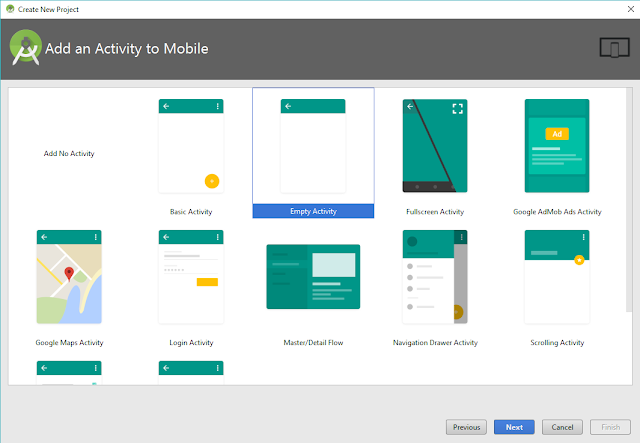Image resolution: width=640 pixels, height=443 pixels.
Task: Close the Create New Project dialog
Action: tap(631, 9)
